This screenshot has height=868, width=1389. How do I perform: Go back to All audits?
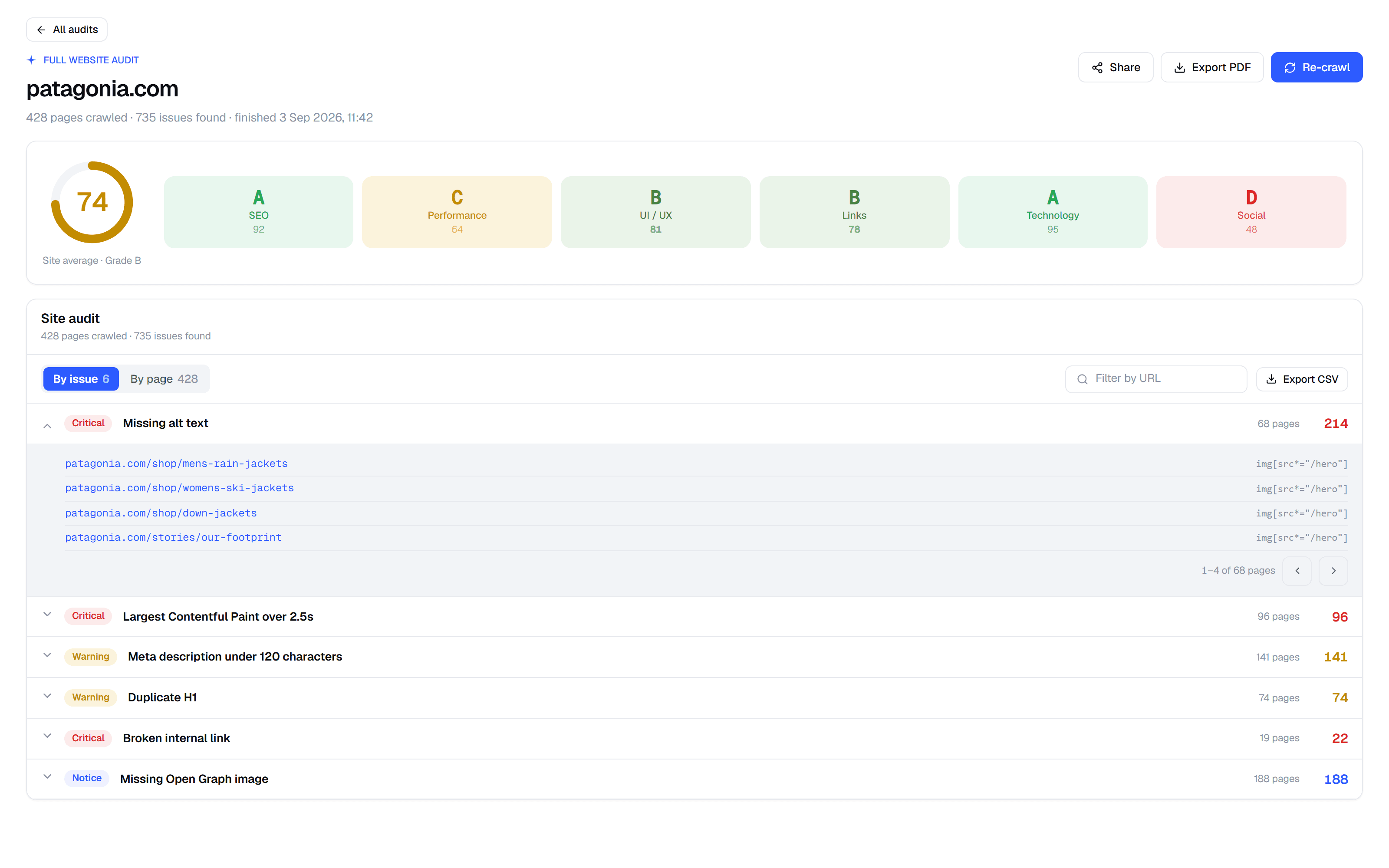pos(66,29)
